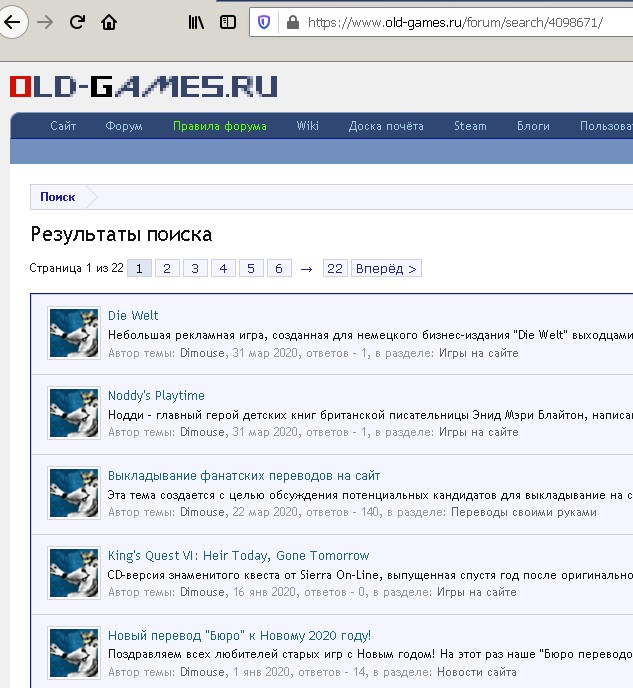Open Правила форума in the navigation bar
The height and width of the screenshot is (688, 633).
coord(220,126)
